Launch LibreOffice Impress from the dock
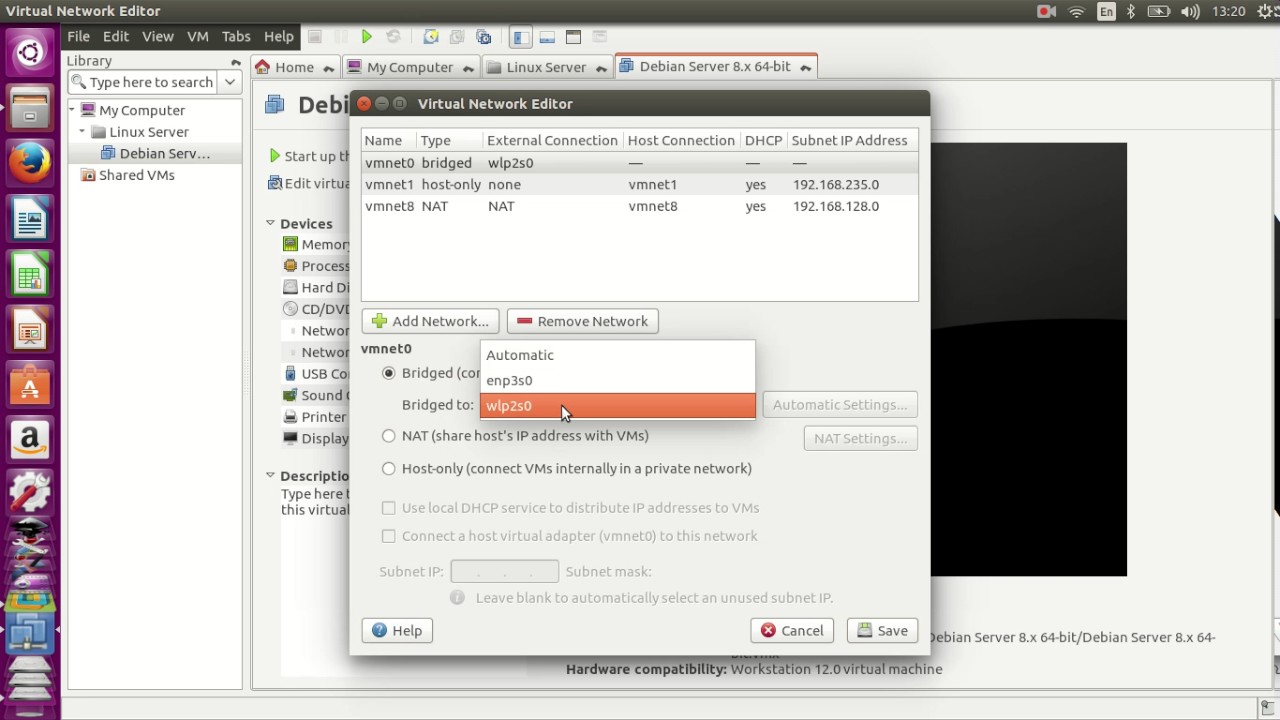The width and height of the screenshot is (1280, 720). point(30,329)
